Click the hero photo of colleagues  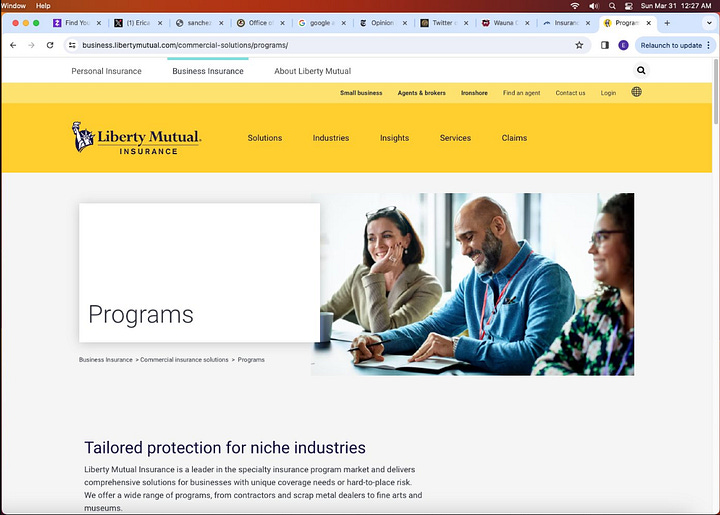coord(473,284)
